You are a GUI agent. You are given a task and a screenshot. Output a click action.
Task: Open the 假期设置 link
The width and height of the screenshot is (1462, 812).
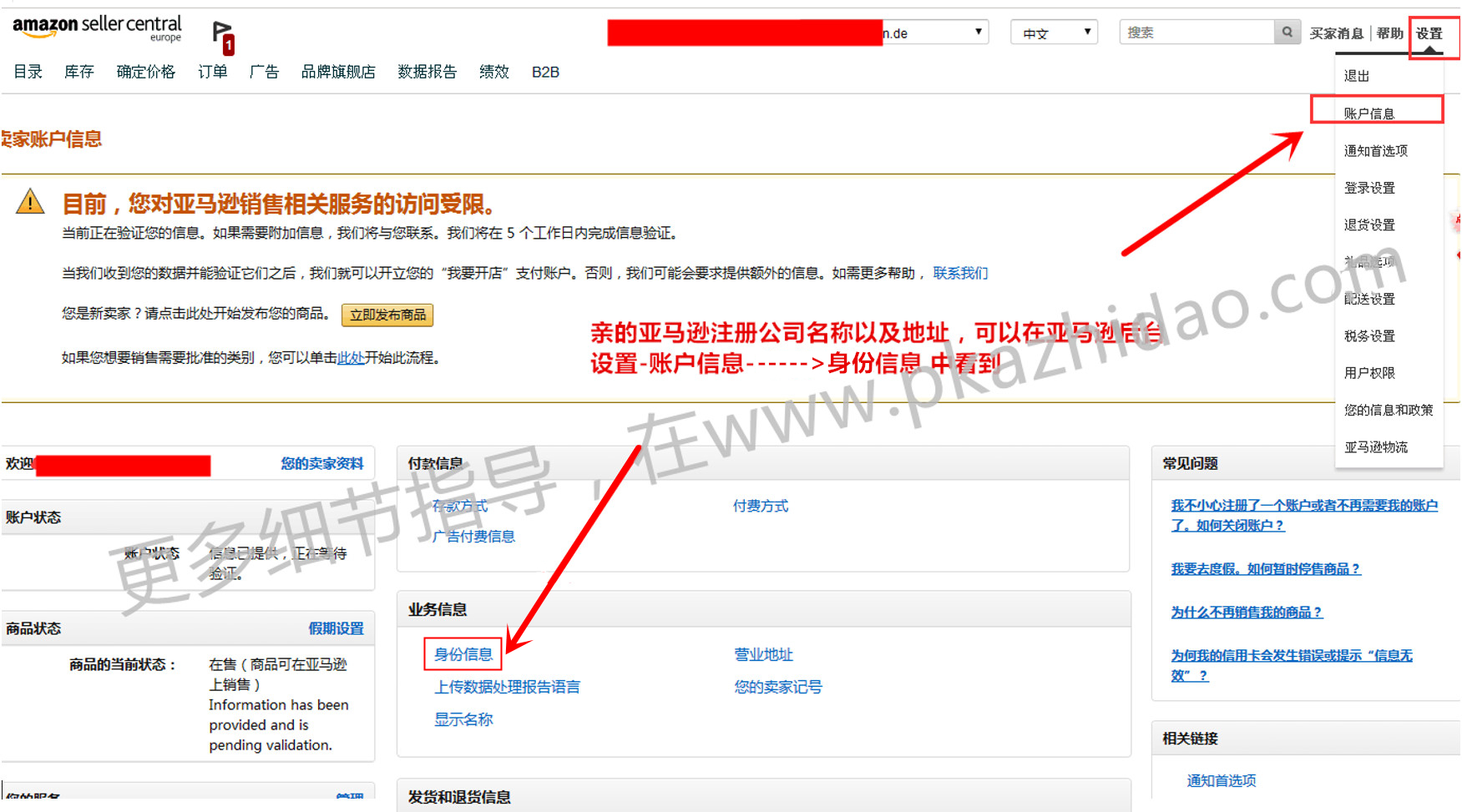point(336,628)
